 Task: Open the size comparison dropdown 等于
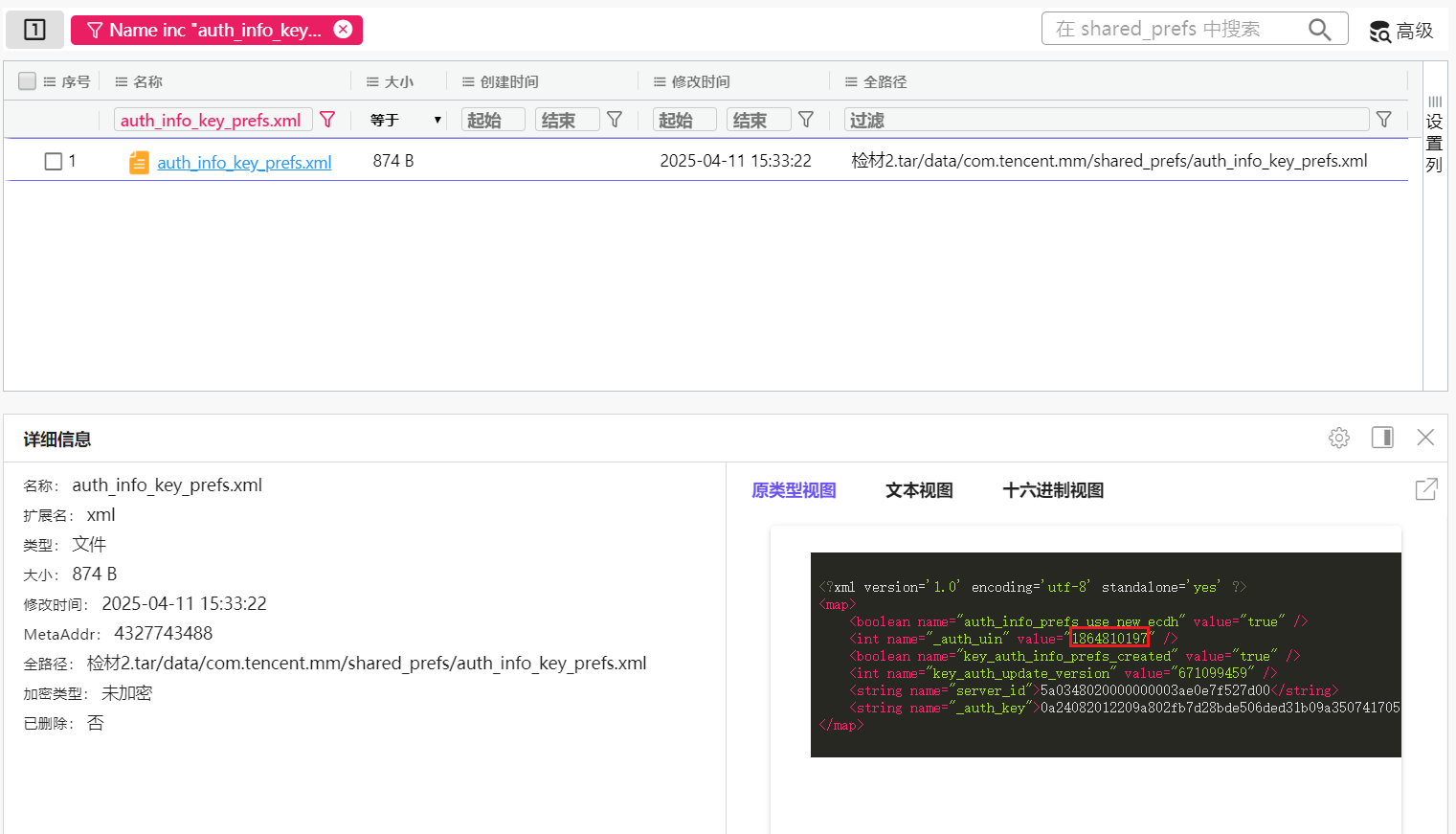point(406,120)
